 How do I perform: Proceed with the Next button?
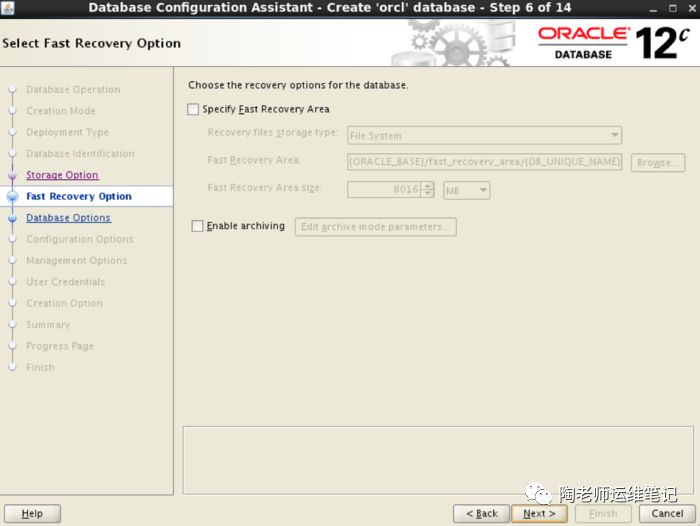point(539,513)
